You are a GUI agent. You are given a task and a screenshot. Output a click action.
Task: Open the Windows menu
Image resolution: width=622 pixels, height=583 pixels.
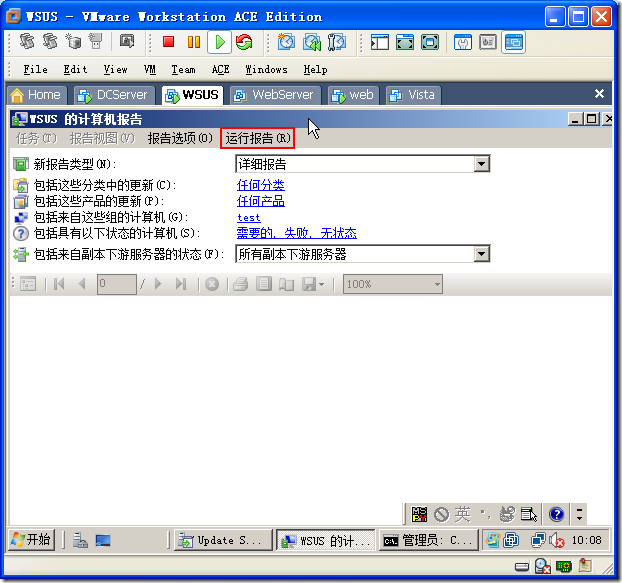(266, 70)
